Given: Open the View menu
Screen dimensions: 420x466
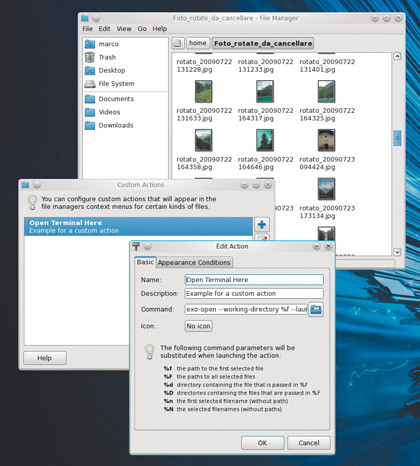Looking at the screenshot, I should pos(124,29).
